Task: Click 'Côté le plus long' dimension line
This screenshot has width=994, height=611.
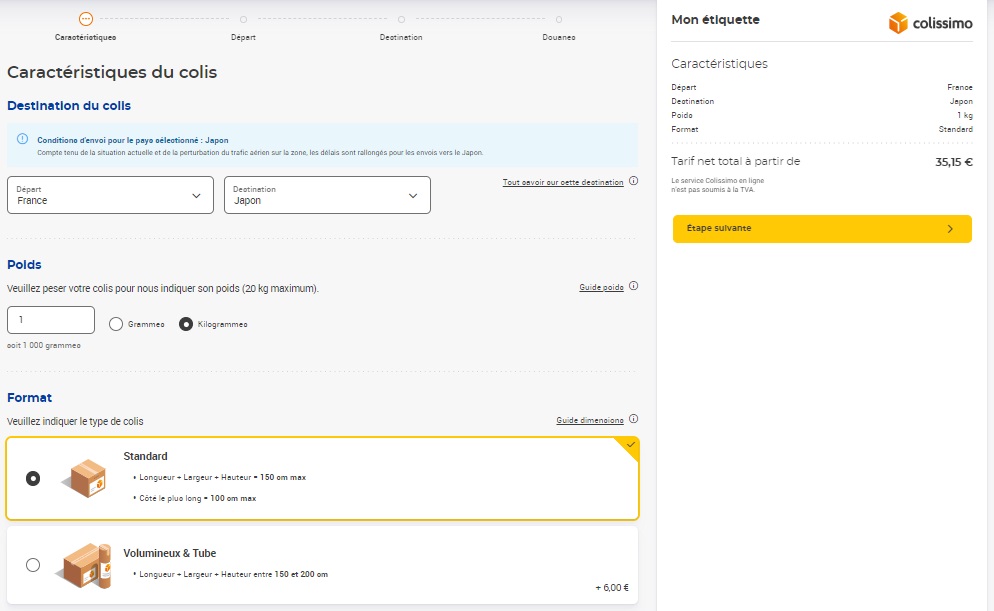Action: (198, 498)
